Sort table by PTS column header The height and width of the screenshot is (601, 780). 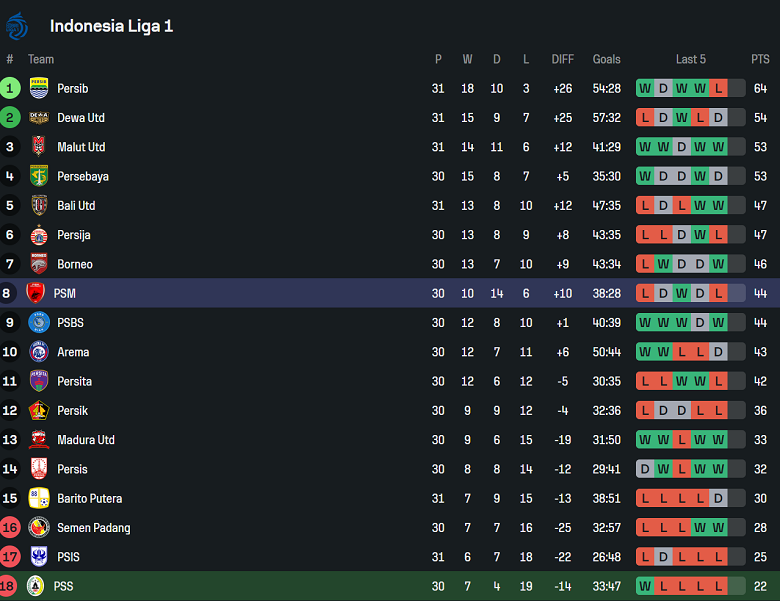point(760,59)
